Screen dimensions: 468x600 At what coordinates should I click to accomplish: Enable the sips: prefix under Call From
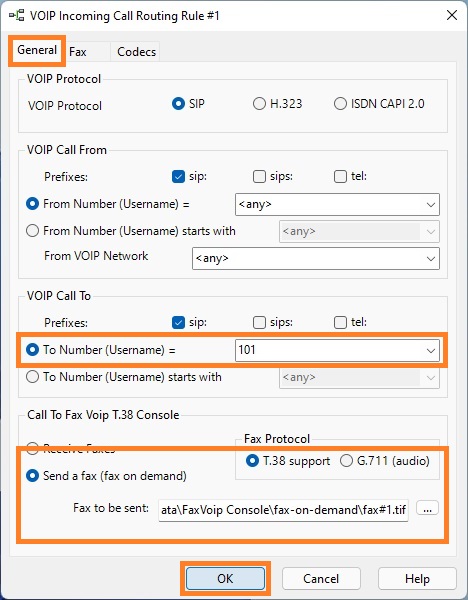coord(259,176)
